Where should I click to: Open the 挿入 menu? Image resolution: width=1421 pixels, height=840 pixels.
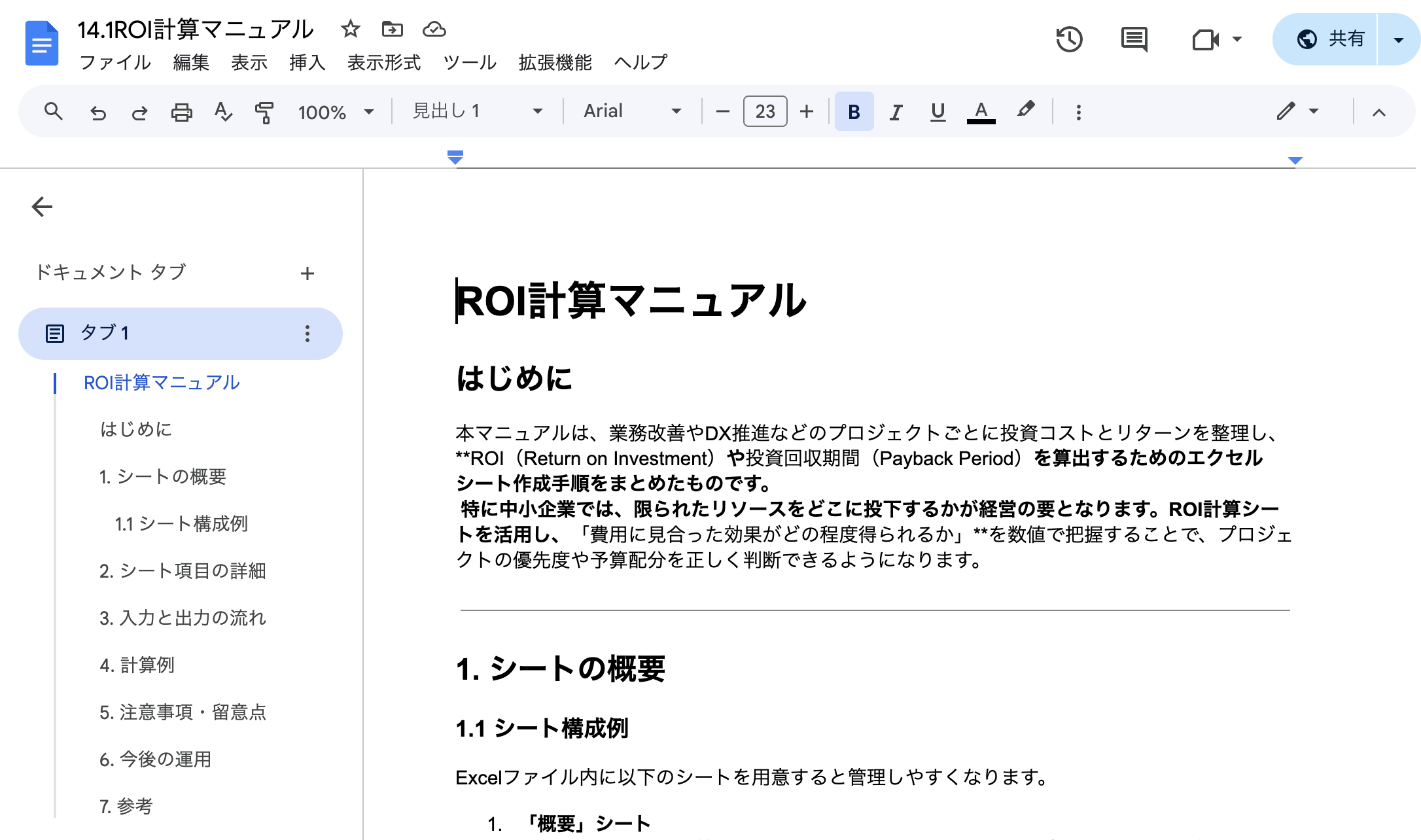306,63
